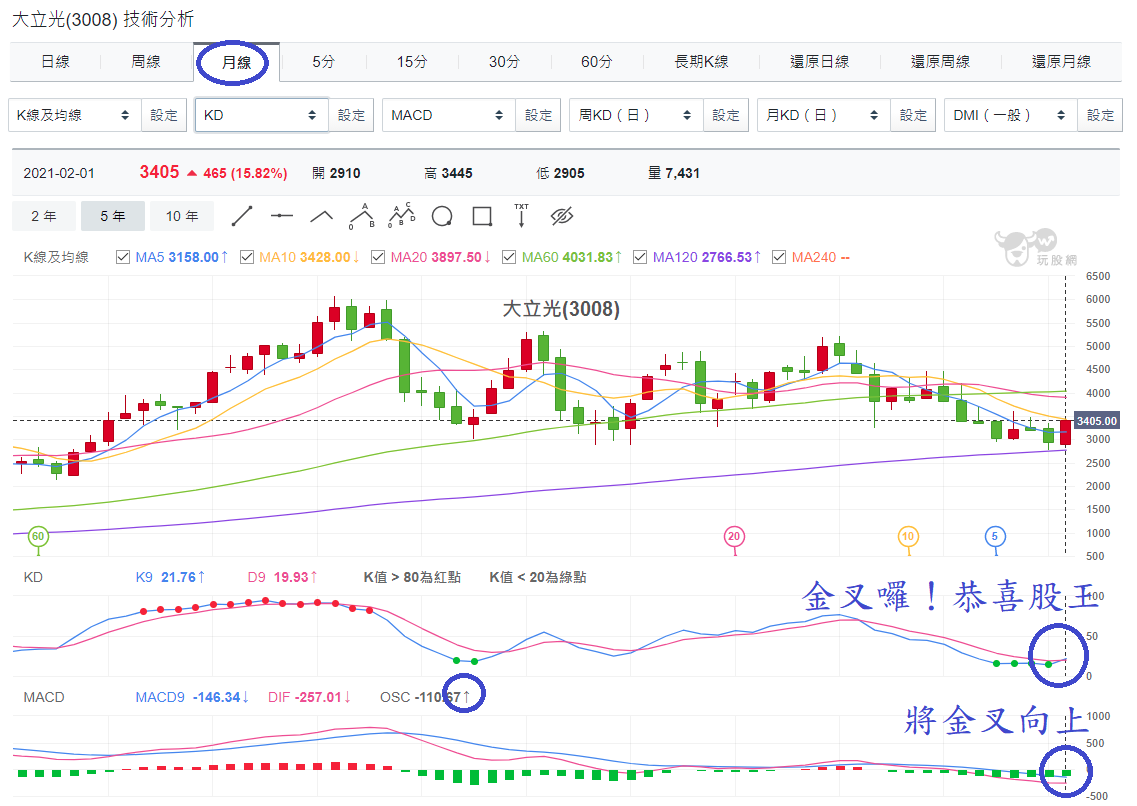1137x806 pixels.
Task: Switch to the 60分 chart tab
Action: [x=596, y=62]
